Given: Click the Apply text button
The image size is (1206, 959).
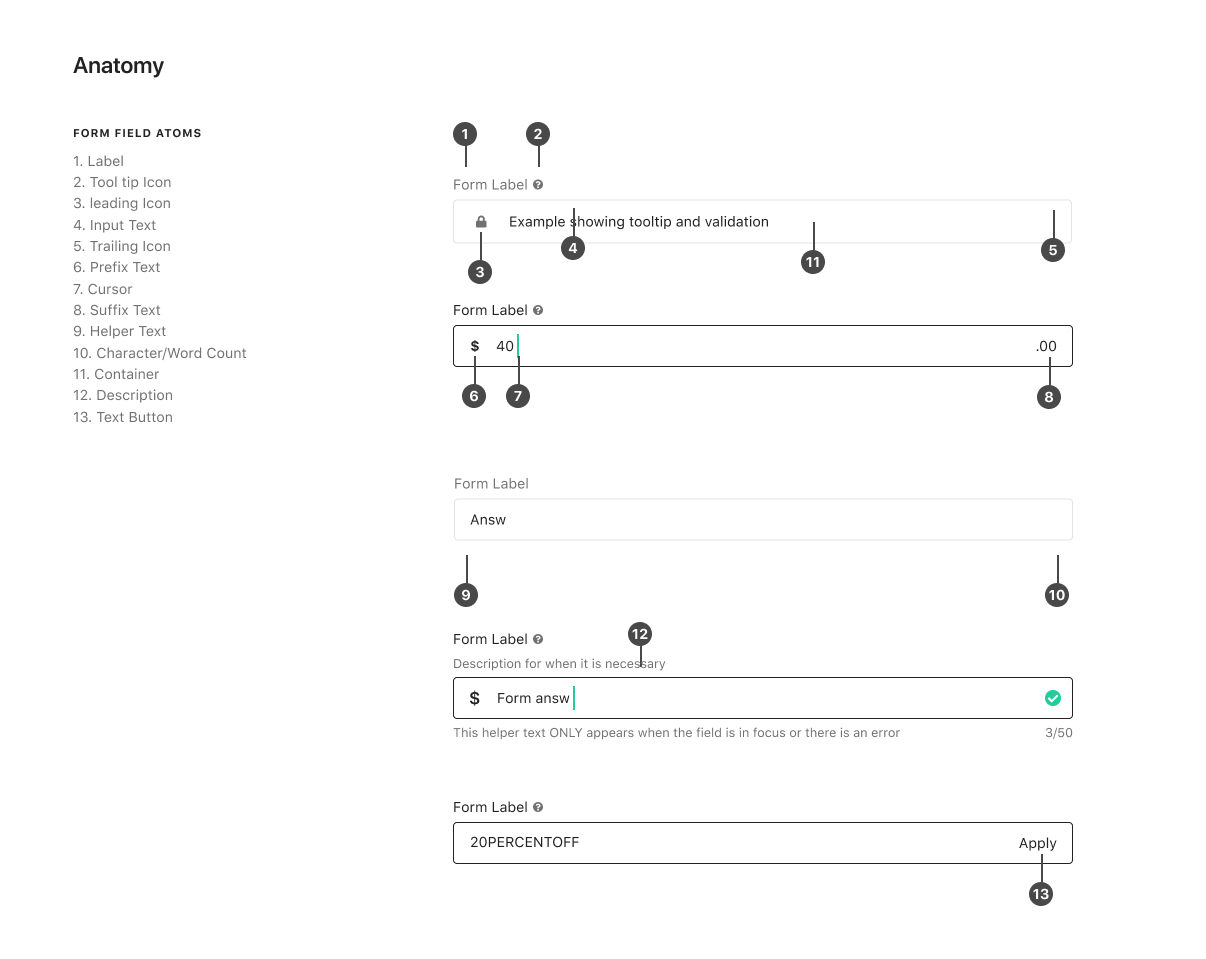Looking at the screenshot, I should pyautogui.click(x=1038, y=843).
